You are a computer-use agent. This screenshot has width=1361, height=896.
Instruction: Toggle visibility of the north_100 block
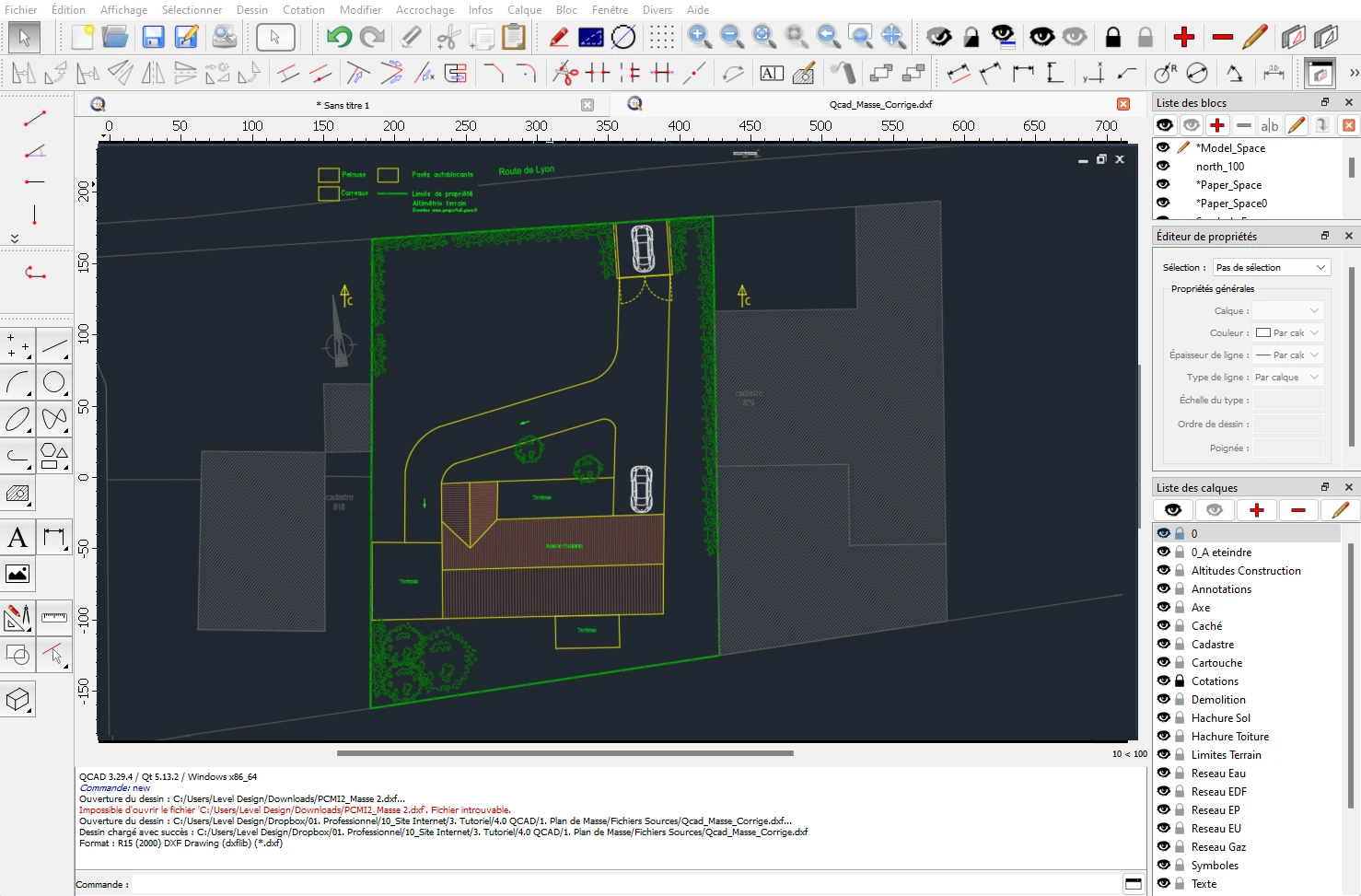pyautogui.click(x=1163, y=166)
